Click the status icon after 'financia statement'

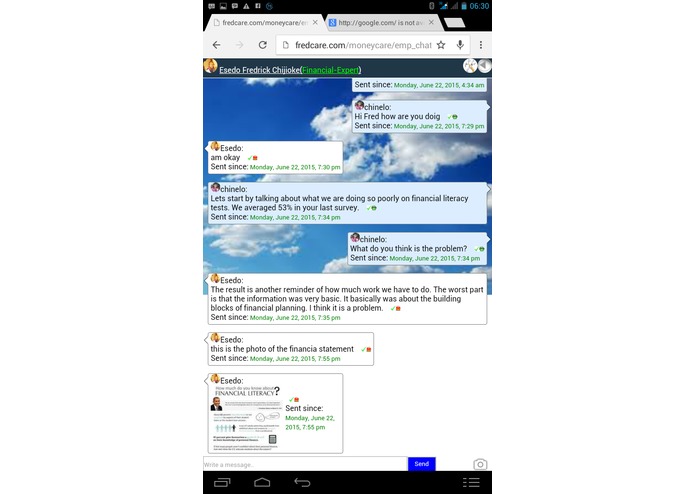(366, 350)
